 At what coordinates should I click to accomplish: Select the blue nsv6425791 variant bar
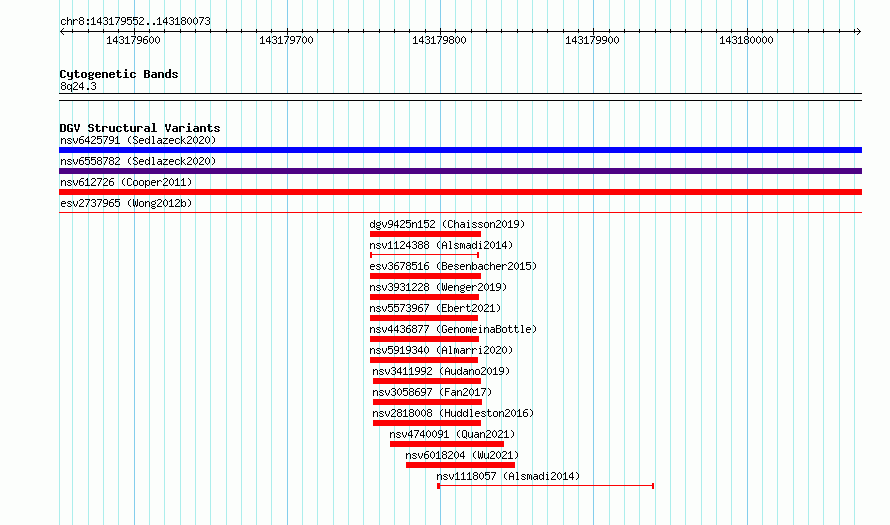point(460,150)
